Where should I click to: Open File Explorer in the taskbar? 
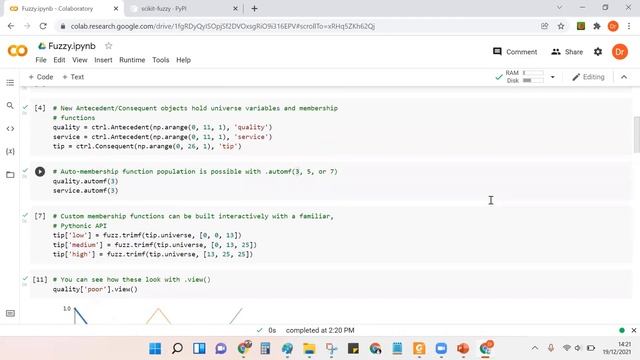click(x=309, y=349)
